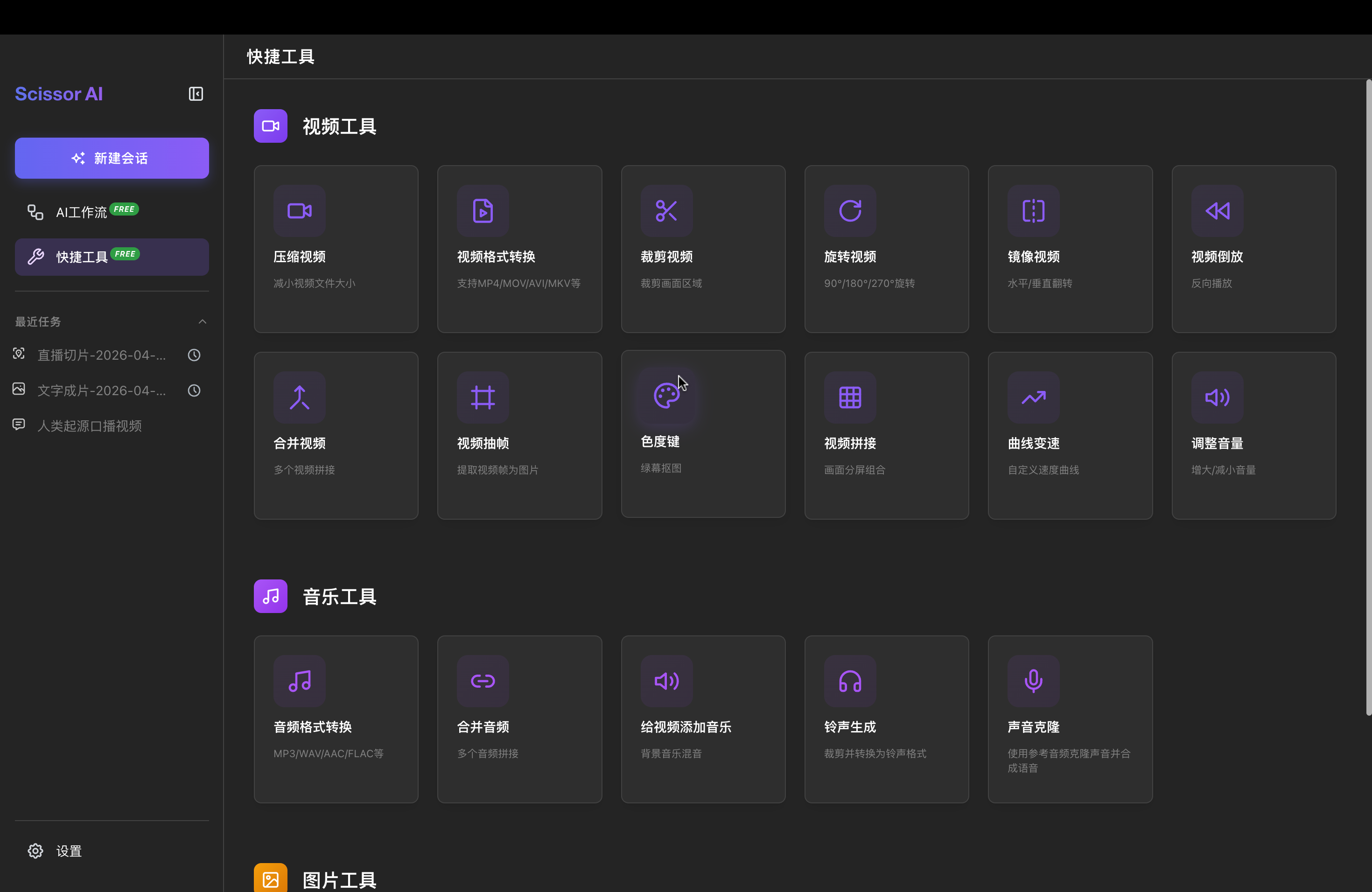The width and height of the screenshot is (1372, 892).
Task: Collapse the sidebar panel icon
Action: [196, 94]
